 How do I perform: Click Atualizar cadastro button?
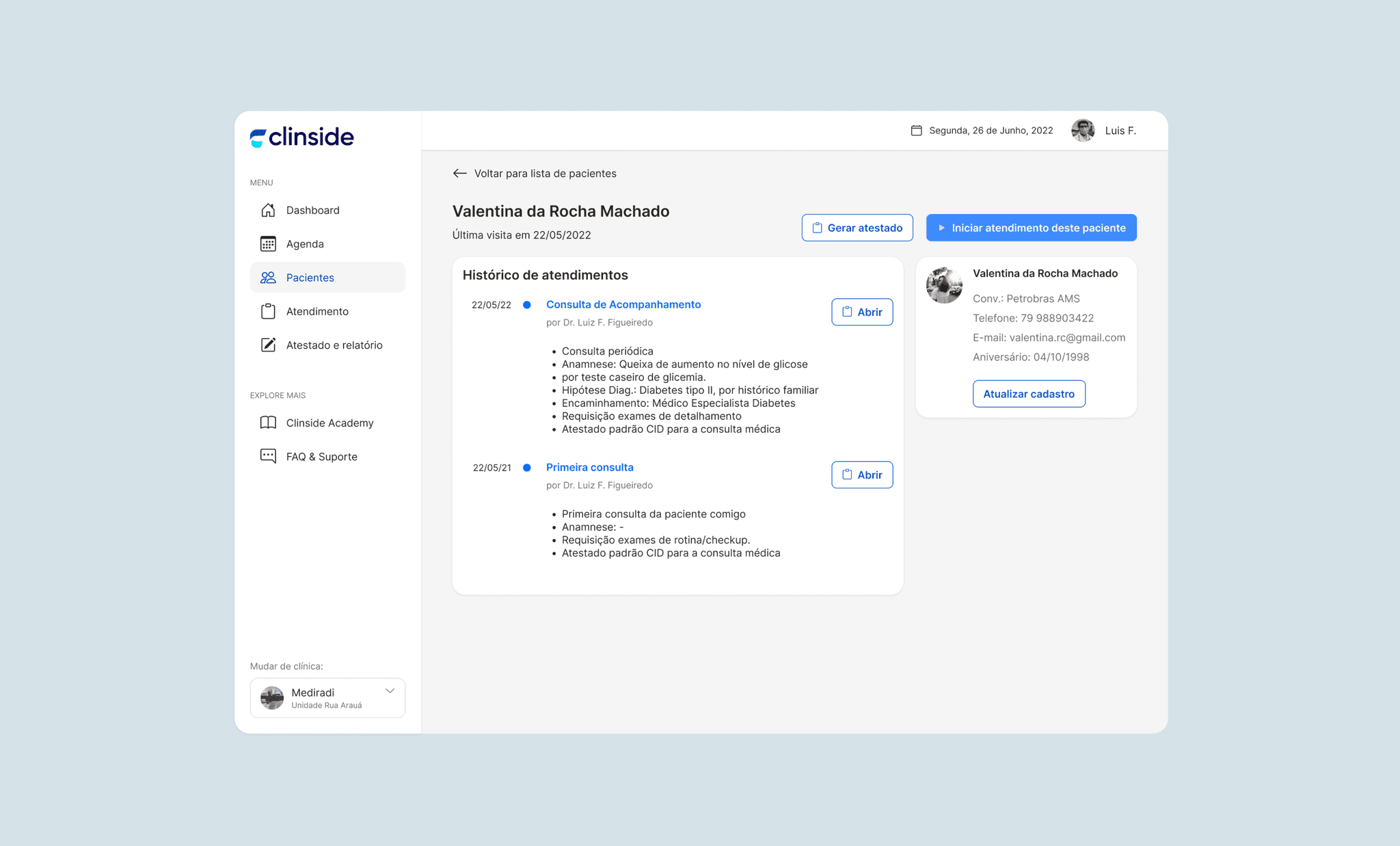(1028, 394)
